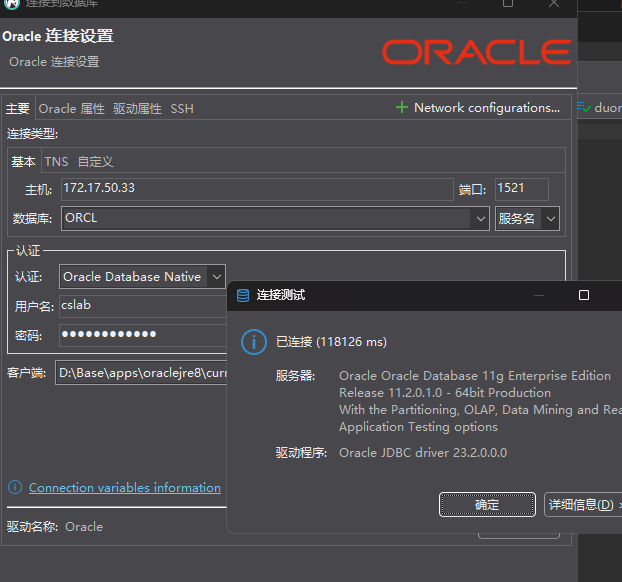Screen dimensions: 622x582
Task: Click the 客户端 path field
Action: [x=141, y=373]
